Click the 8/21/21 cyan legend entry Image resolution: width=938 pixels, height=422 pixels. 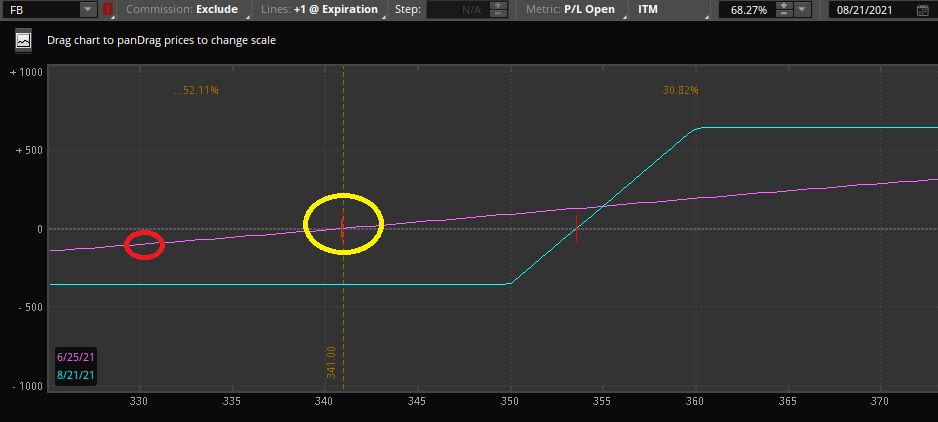pos(75,375)
